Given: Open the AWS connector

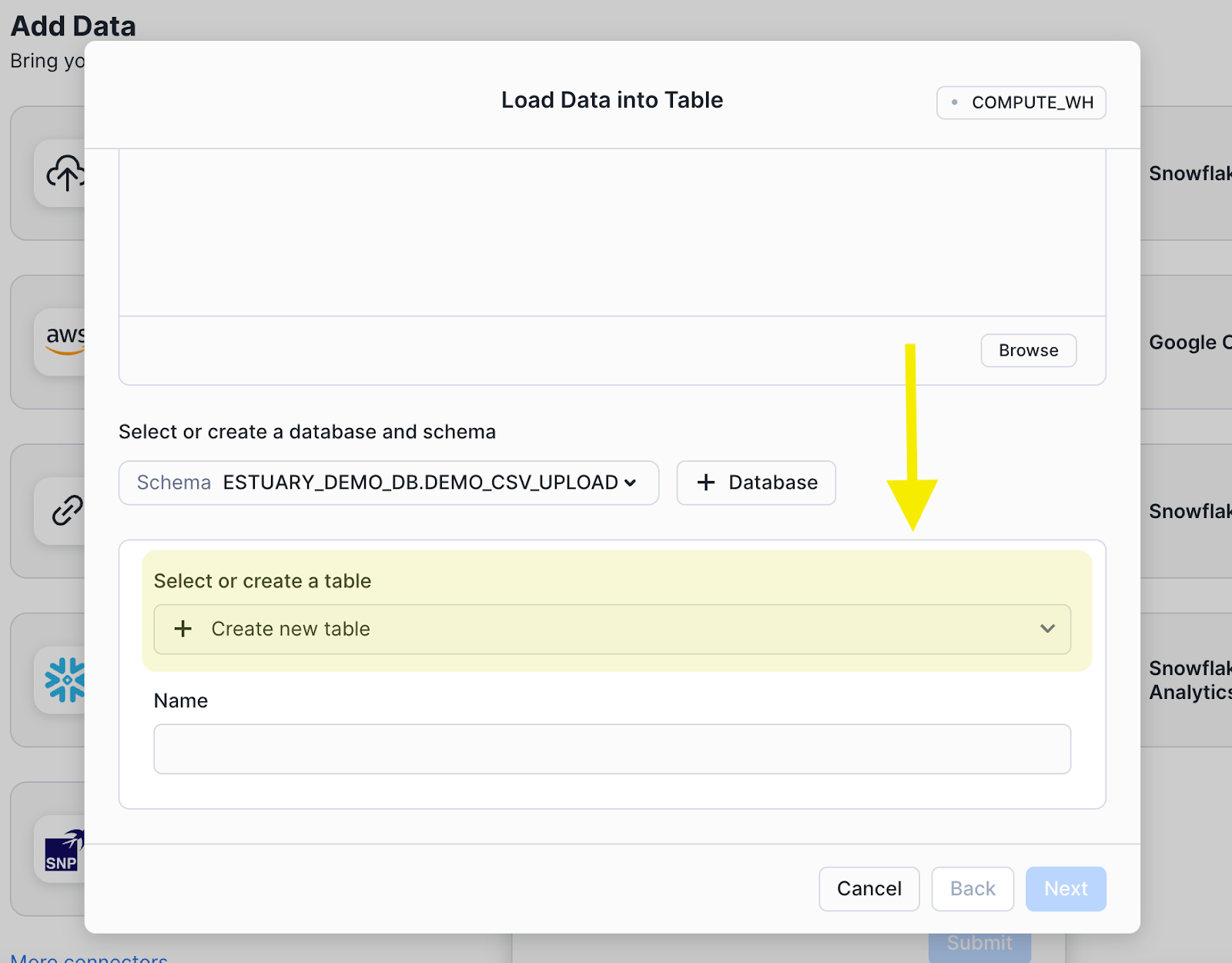Looking at the screenshot, I should (x=65, y=341).
